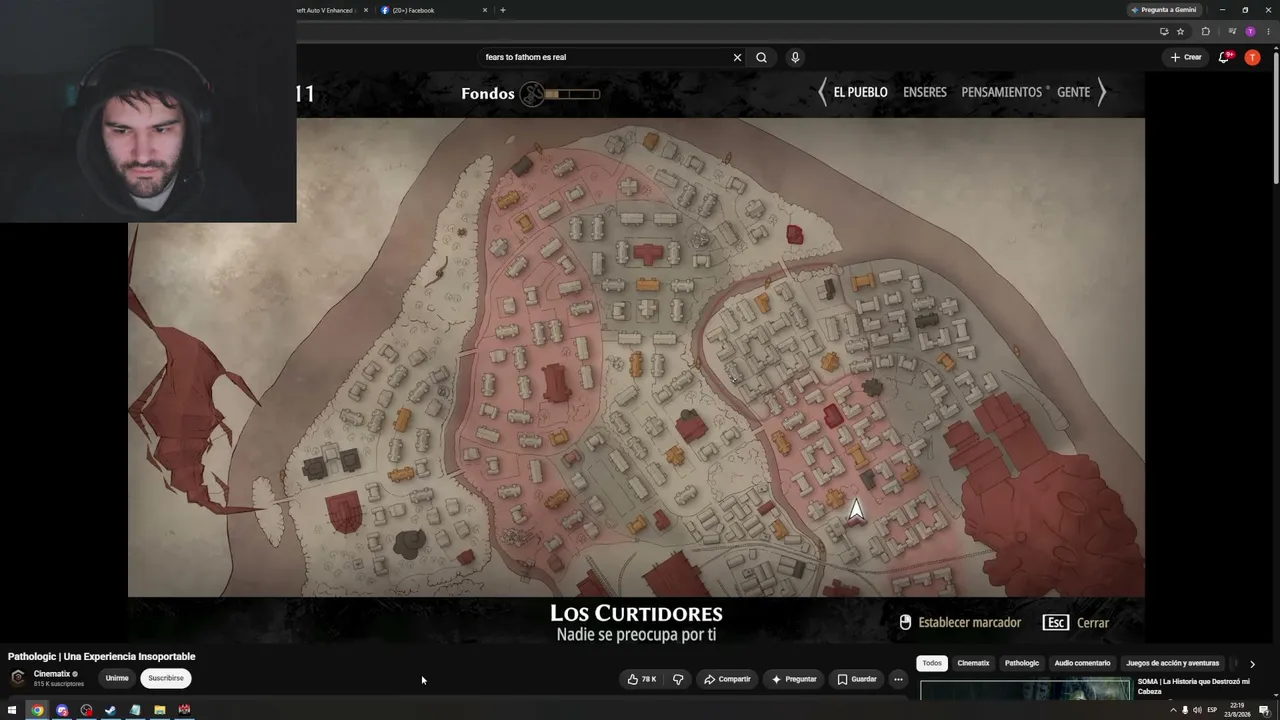This screenshot has width=1280, height=720.
Task: Select the EL PUEBLO map tab
Action: (861, 92)
